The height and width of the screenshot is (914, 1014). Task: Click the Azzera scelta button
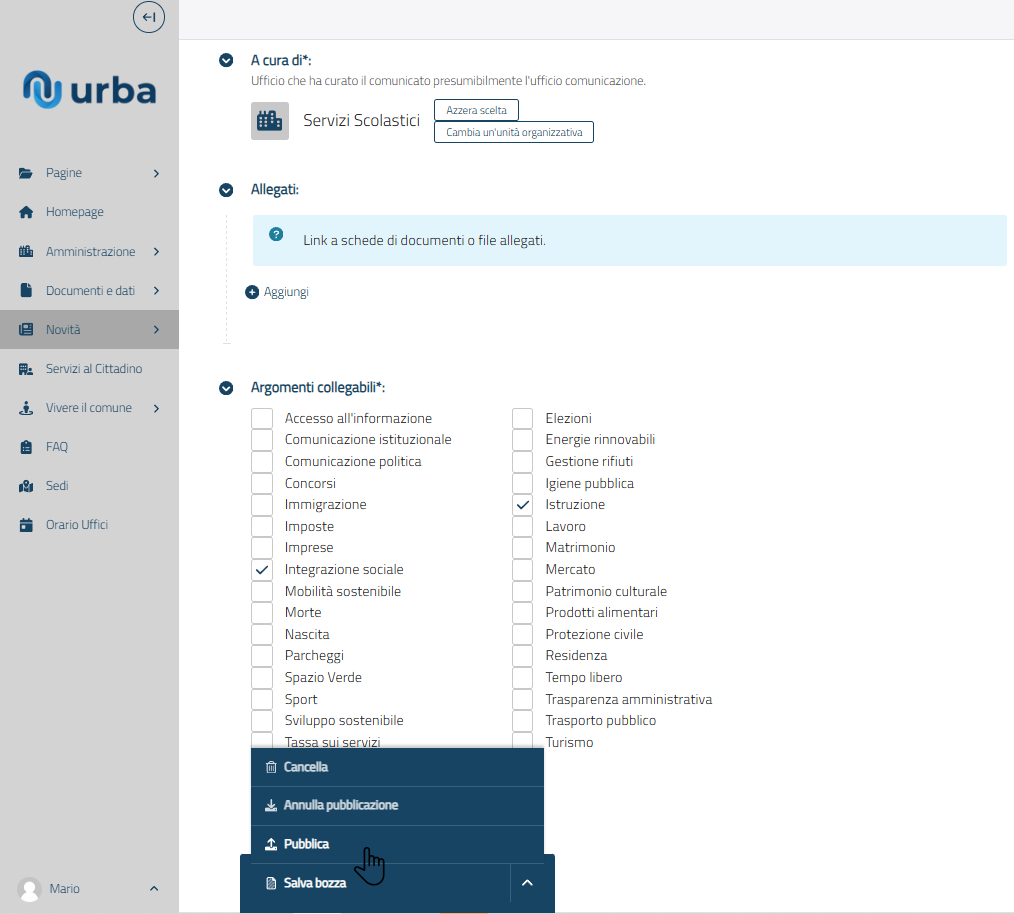pos(476,110)
